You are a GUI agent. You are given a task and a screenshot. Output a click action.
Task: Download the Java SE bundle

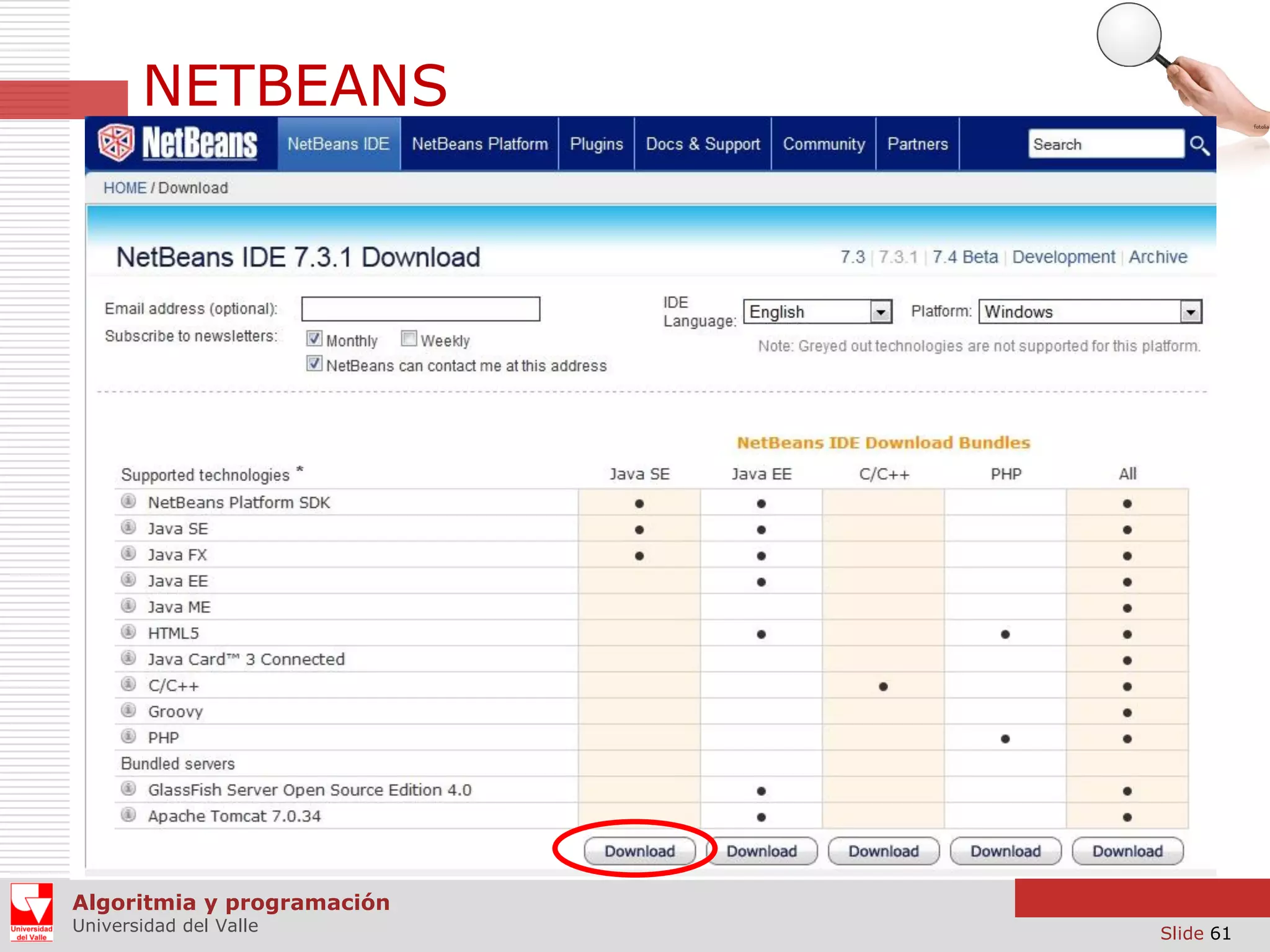pyautogui.click(x=639, y=852)
